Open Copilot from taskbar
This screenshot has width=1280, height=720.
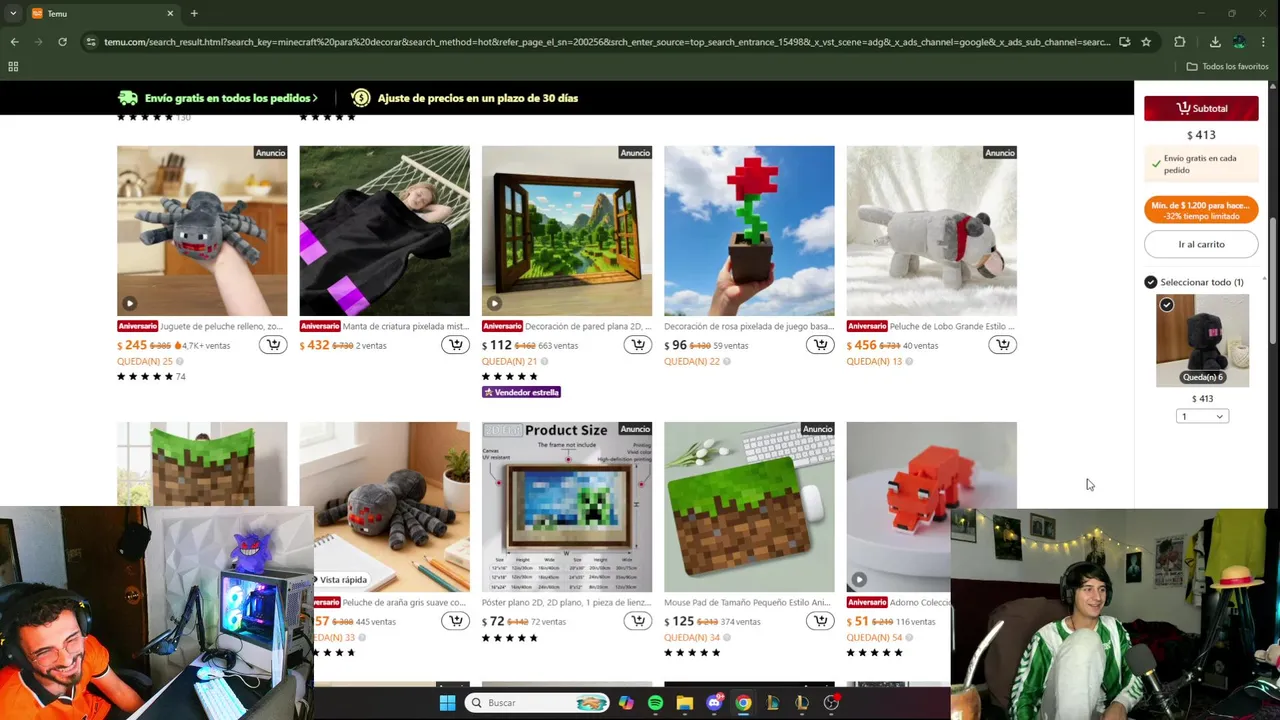626,703
